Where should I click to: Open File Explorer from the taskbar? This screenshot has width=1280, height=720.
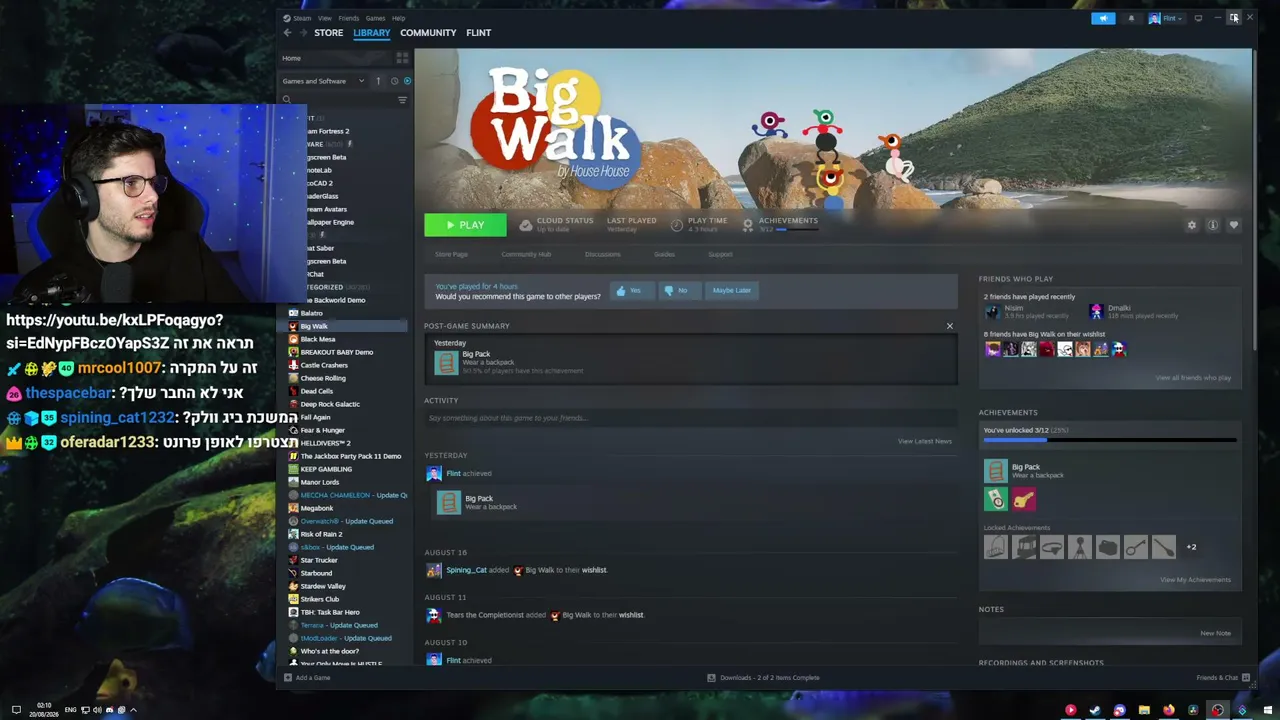[x=1144, y=711]
